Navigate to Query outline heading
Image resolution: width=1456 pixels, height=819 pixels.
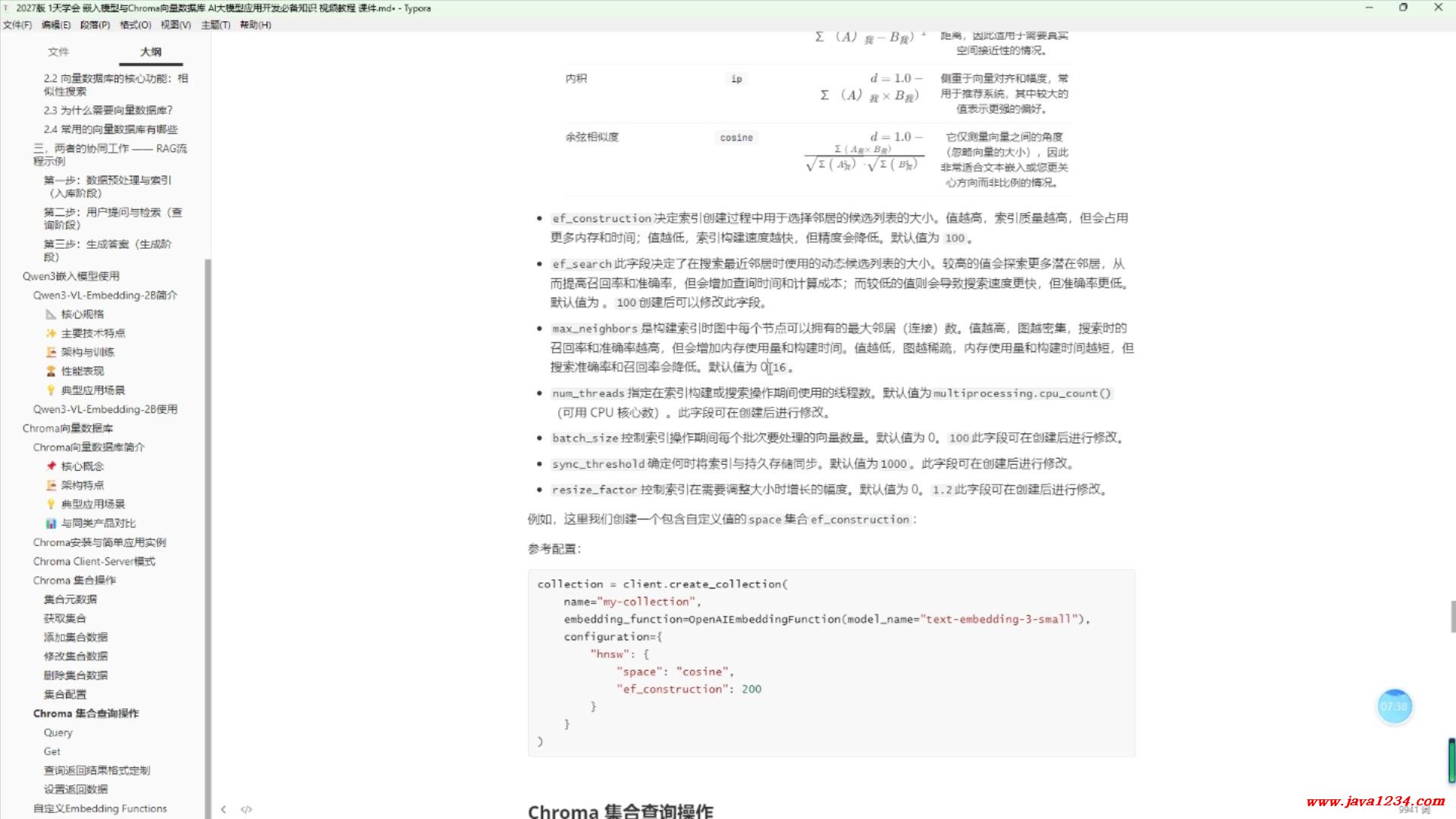[58, 733]
